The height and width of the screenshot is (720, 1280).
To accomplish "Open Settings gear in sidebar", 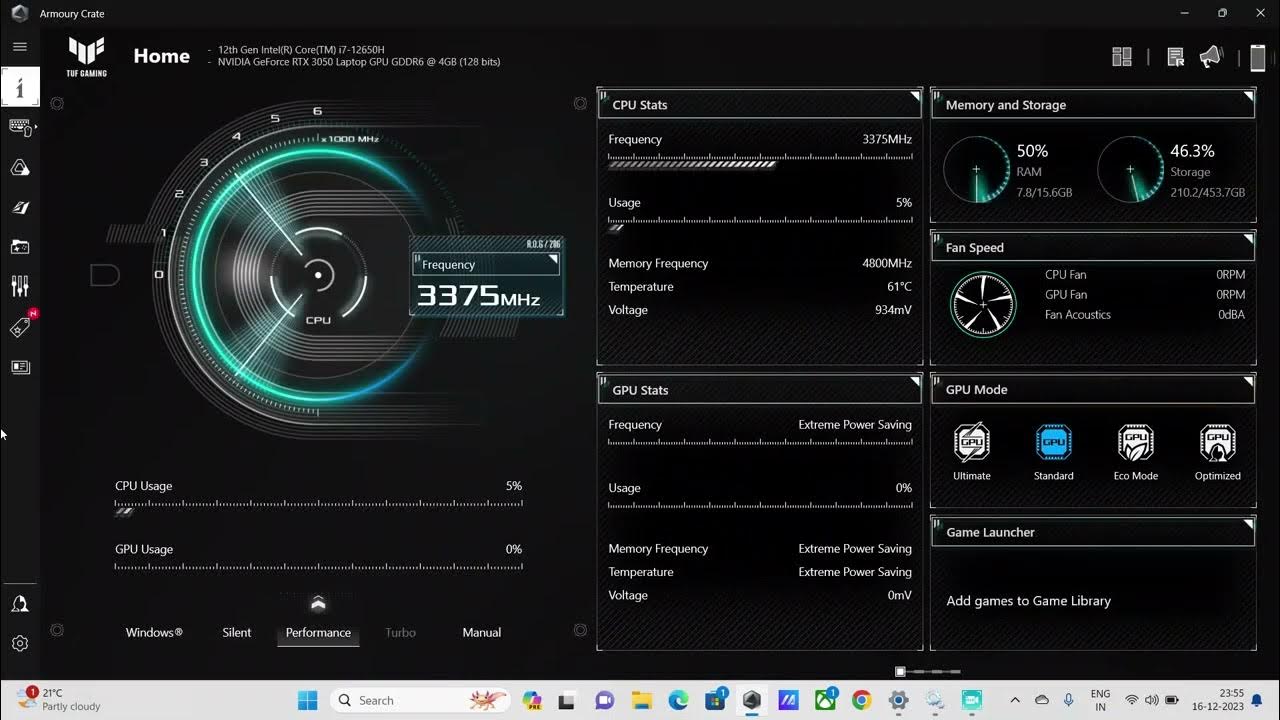I will [x=20, y=644].
